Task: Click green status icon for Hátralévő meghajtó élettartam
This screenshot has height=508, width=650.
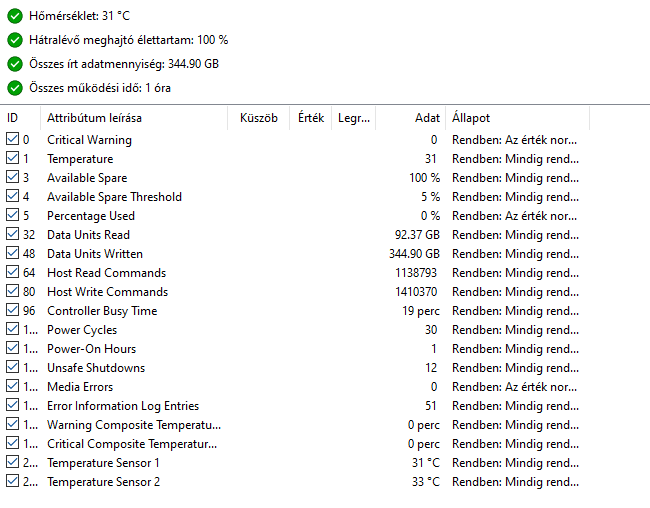Action: (x=14, y=40)
